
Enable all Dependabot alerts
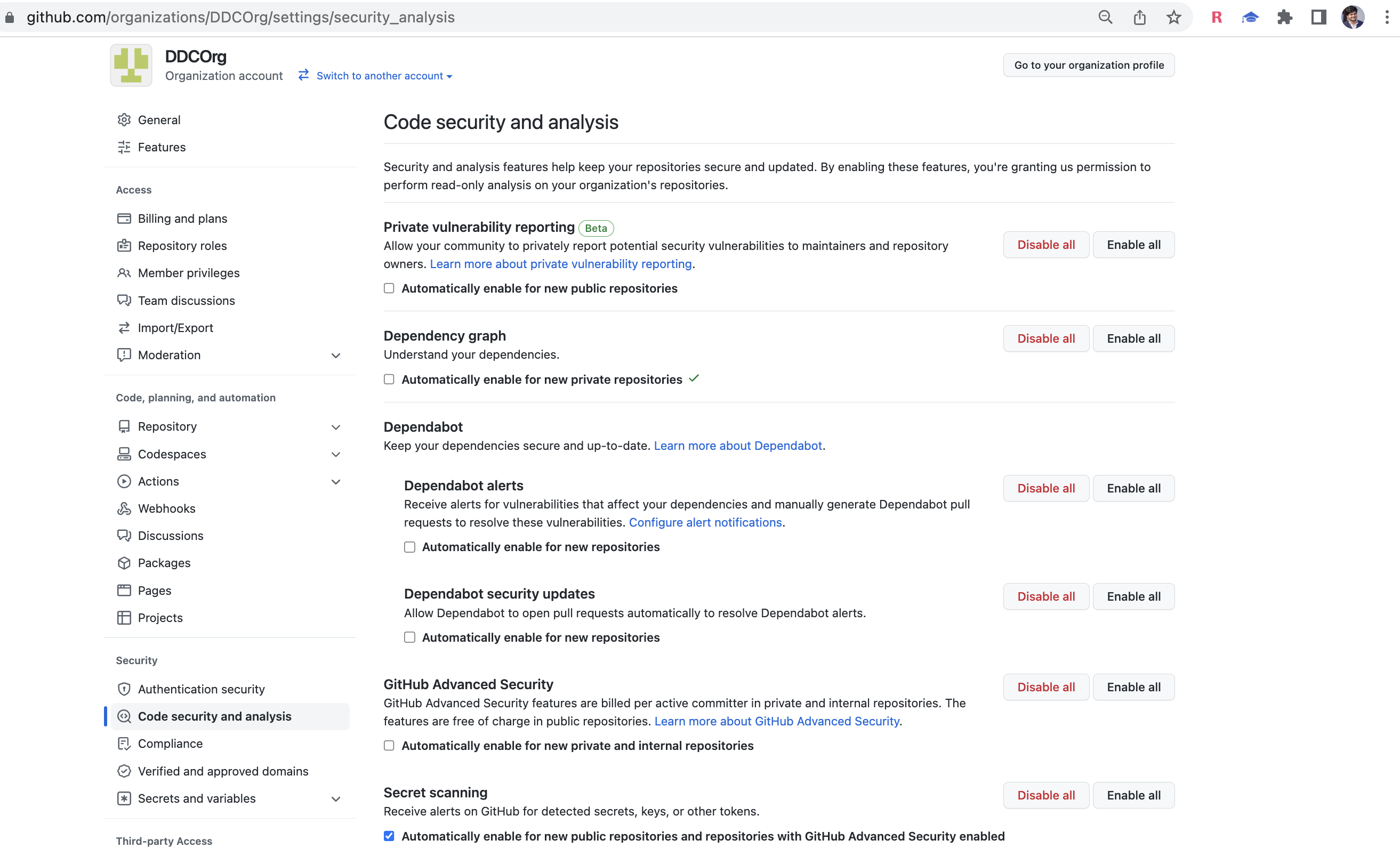pyautogui.click(x=1133, y=488)
